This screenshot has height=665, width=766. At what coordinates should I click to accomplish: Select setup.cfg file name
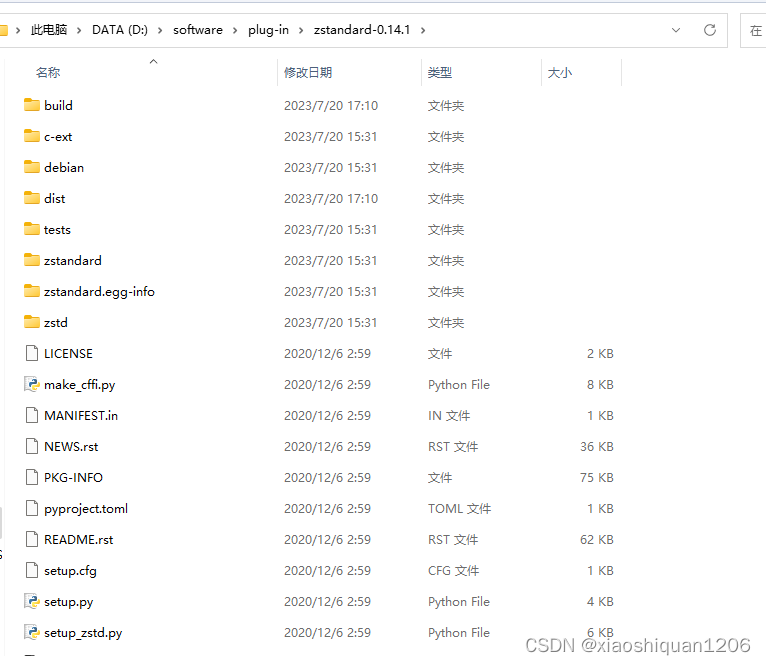point(70,571)
